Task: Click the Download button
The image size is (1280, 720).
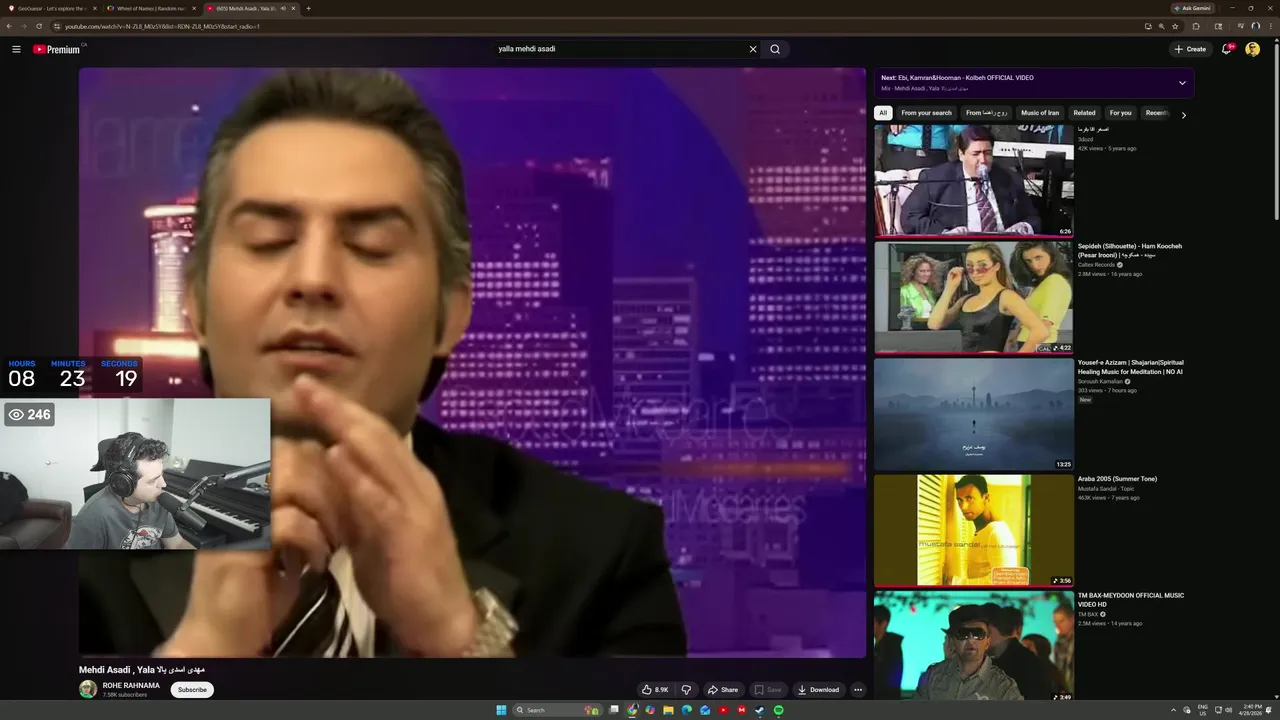Action: (x=818, y=690)
